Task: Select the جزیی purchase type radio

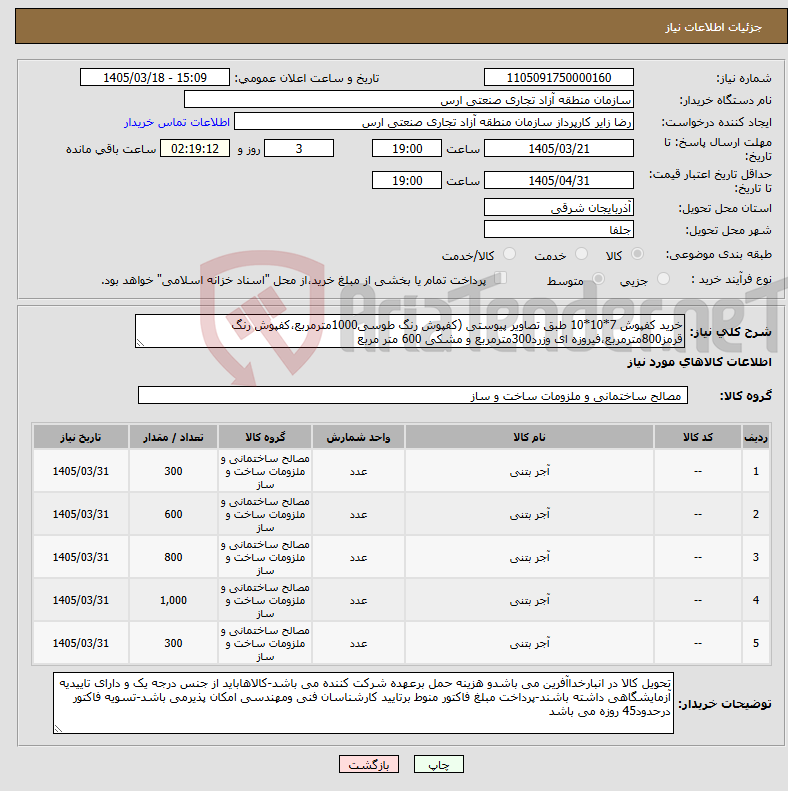Action: tap(663, 278)
